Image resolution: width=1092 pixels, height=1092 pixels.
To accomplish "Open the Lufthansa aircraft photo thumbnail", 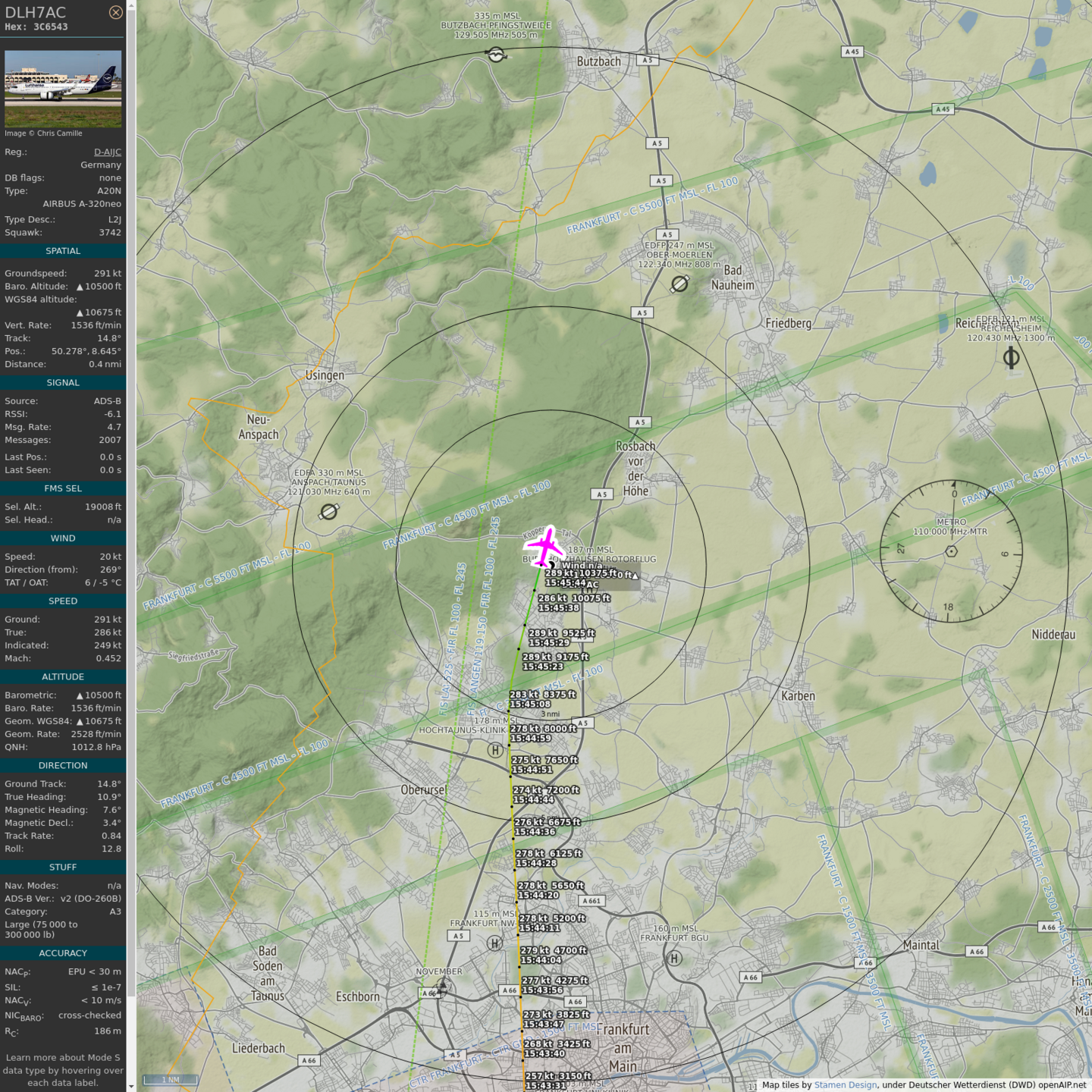I will coord(63,88).
